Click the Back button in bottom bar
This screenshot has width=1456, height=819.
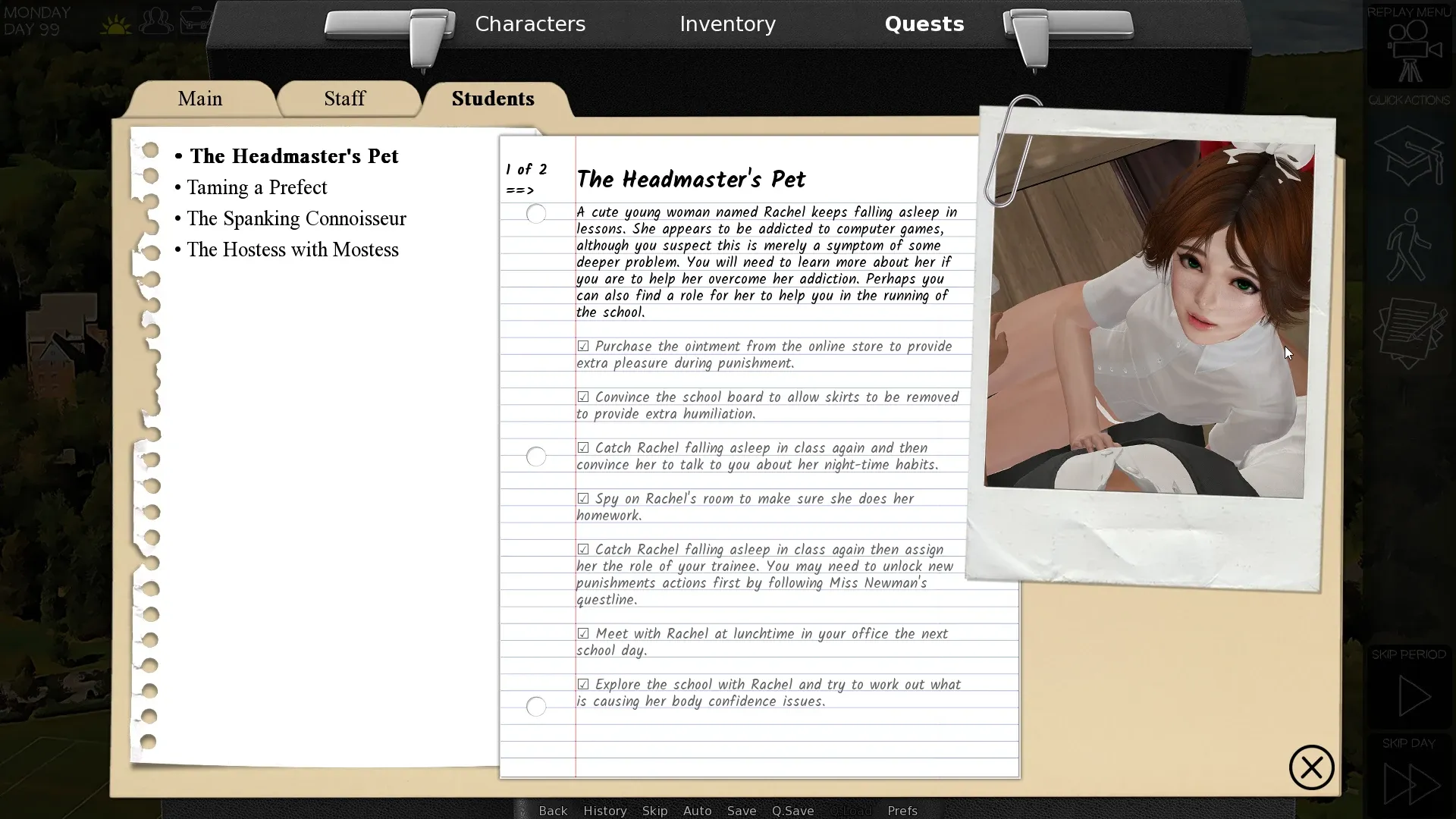coord(553,811)
